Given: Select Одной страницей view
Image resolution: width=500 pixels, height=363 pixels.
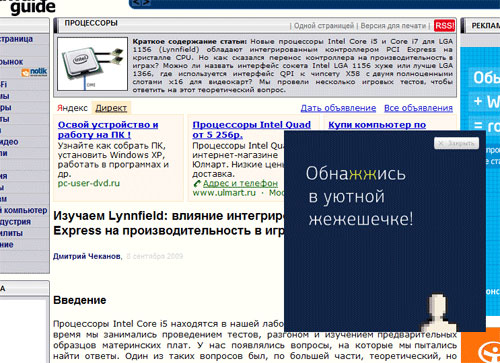Looking at the screenshot, I should pos(324,26).
